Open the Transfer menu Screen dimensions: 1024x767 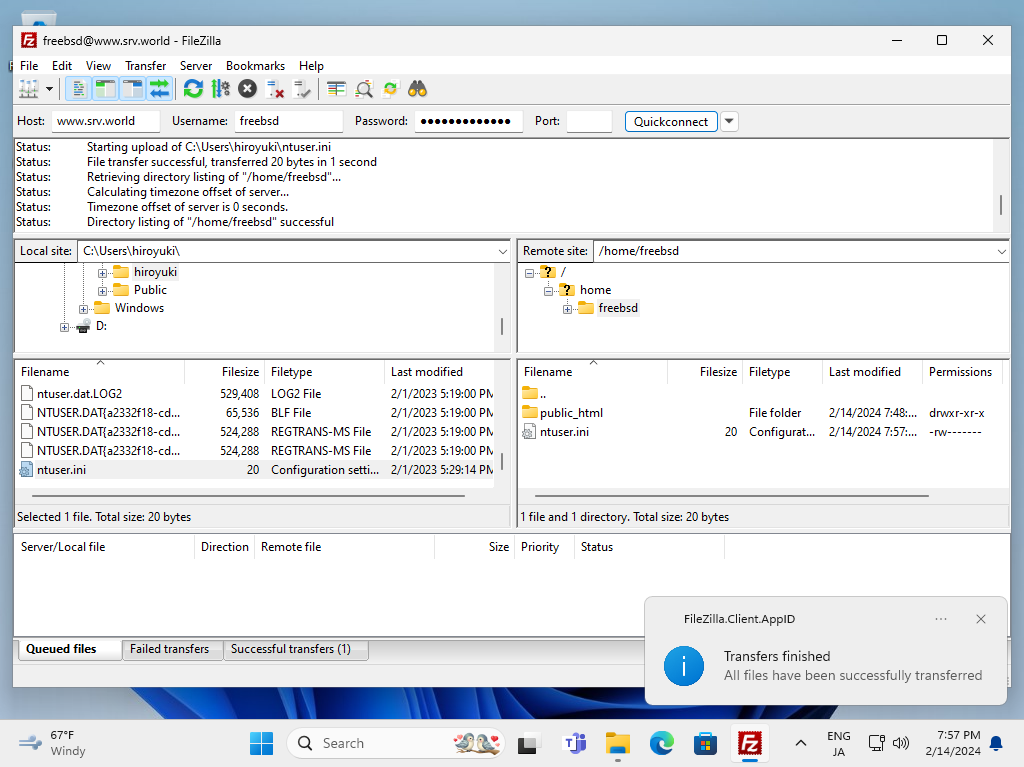point(146,65)
